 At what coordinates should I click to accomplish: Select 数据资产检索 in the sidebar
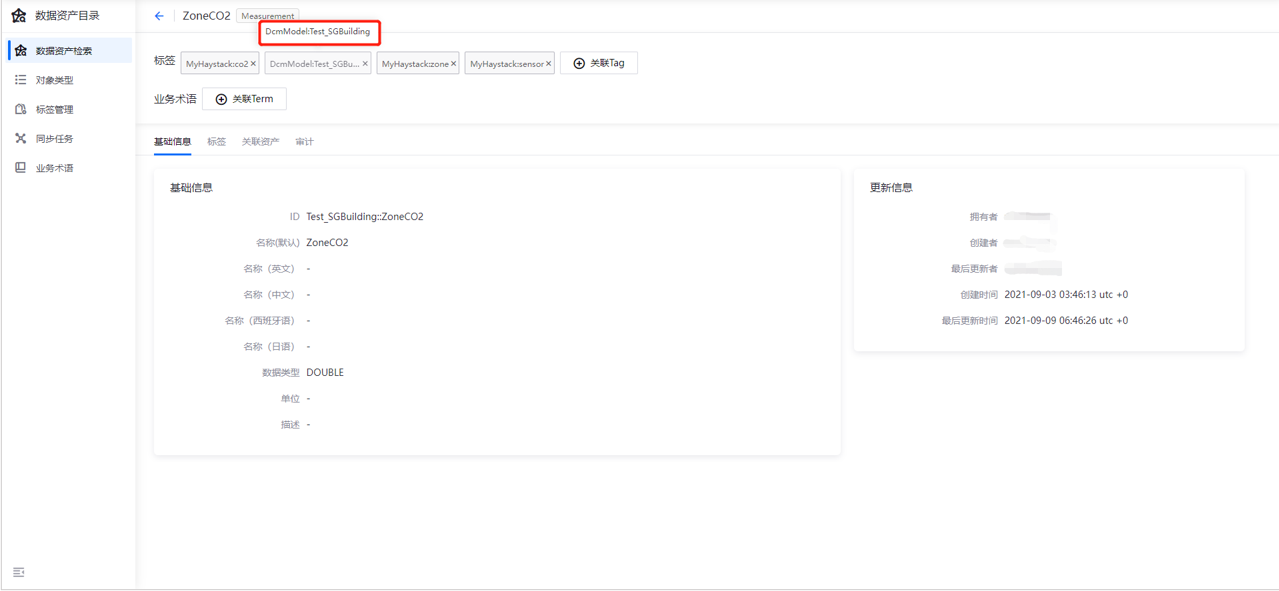[x=64, y=51]
